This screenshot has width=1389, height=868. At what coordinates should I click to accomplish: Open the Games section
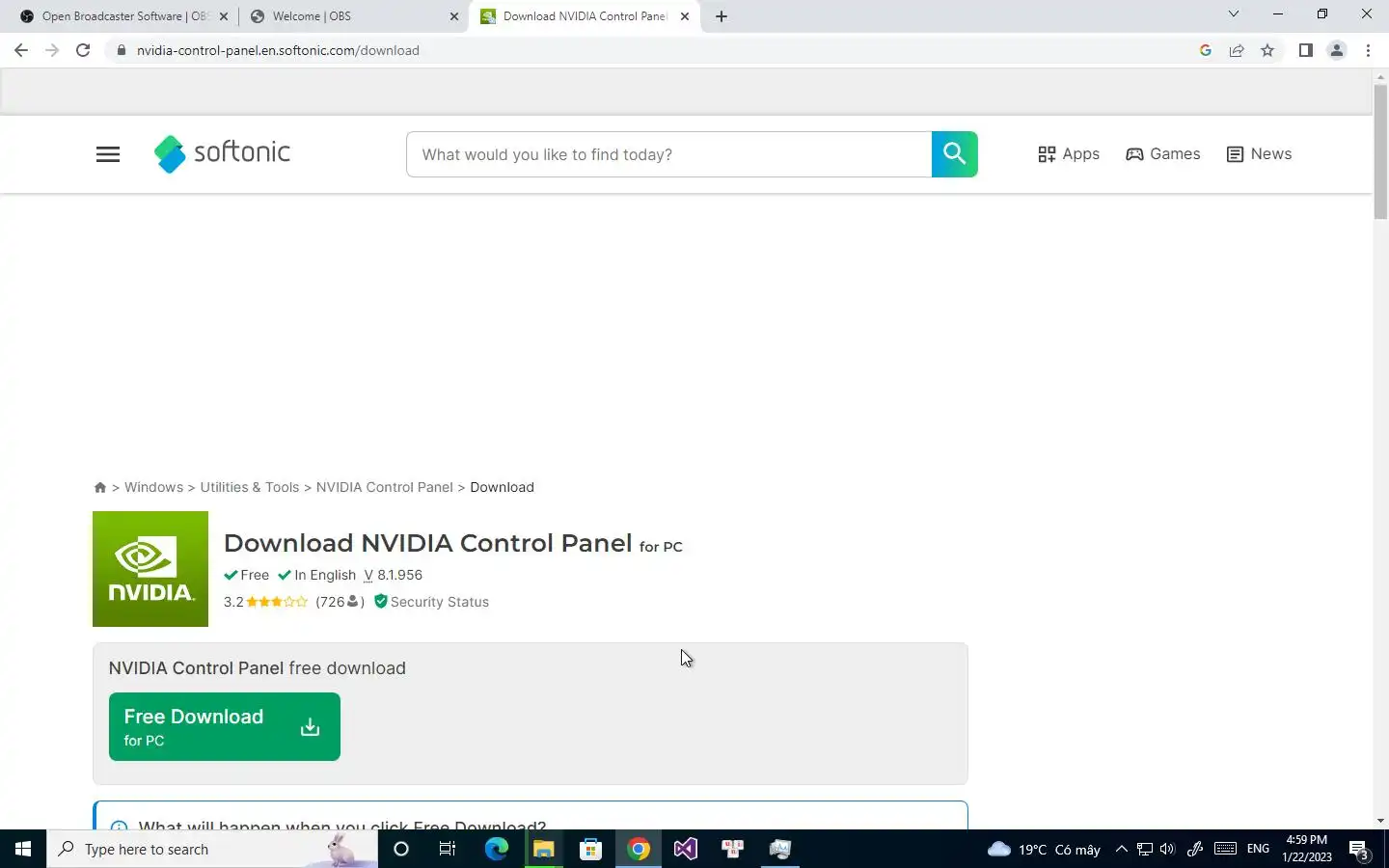click(1163, 154)
